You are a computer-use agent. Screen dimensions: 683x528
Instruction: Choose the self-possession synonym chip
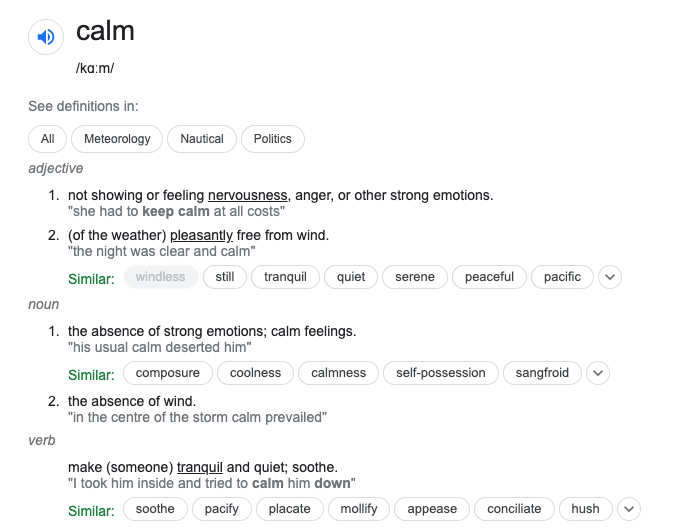(440, 373)
